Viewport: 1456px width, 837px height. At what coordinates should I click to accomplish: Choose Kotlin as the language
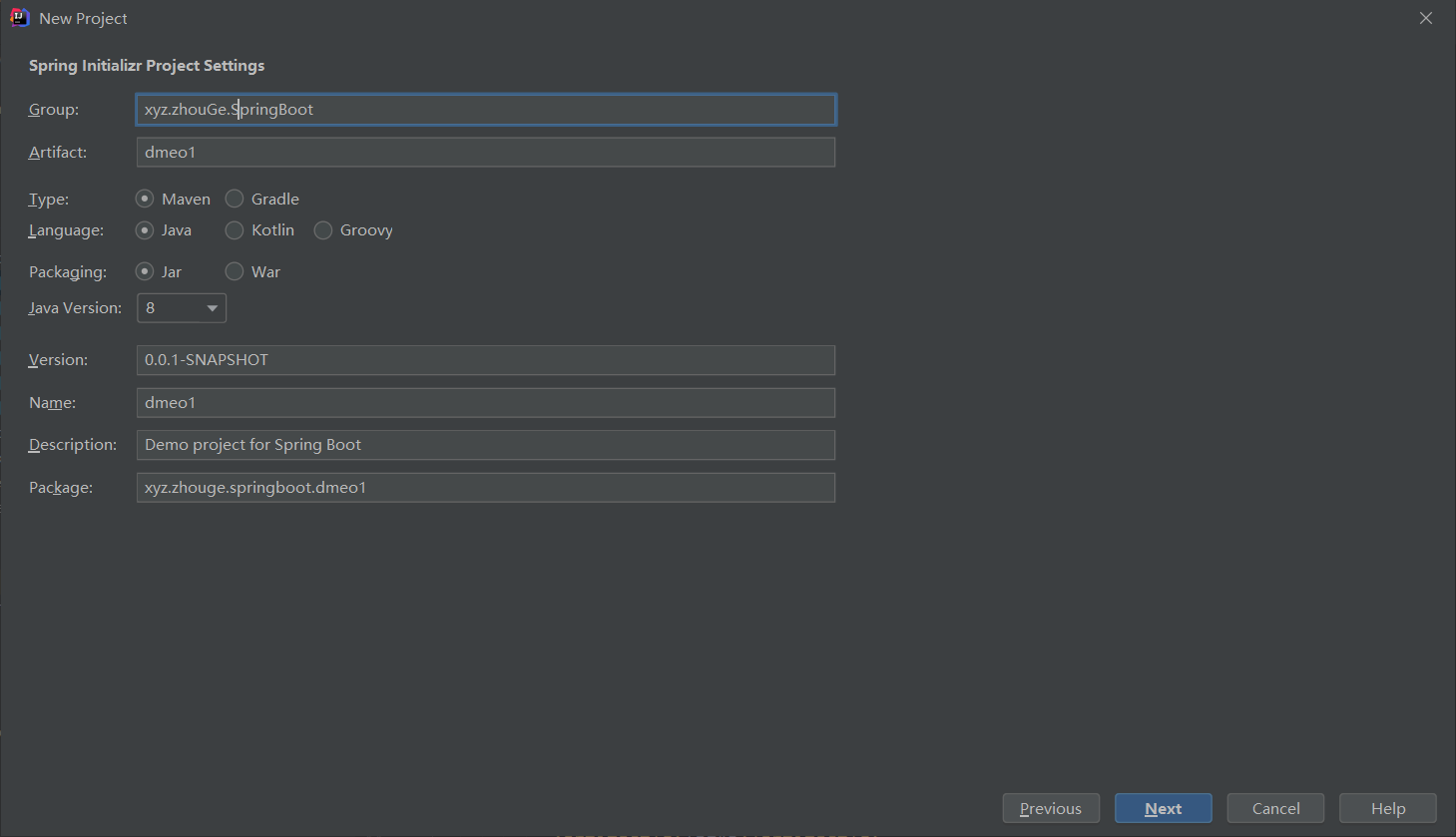click(x=235, y=229)
